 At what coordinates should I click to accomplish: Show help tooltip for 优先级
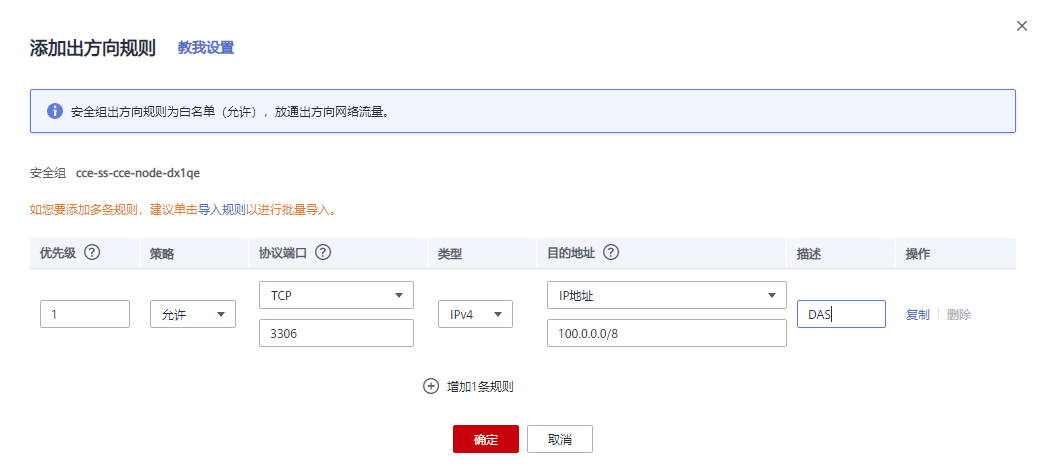(93, 253)
